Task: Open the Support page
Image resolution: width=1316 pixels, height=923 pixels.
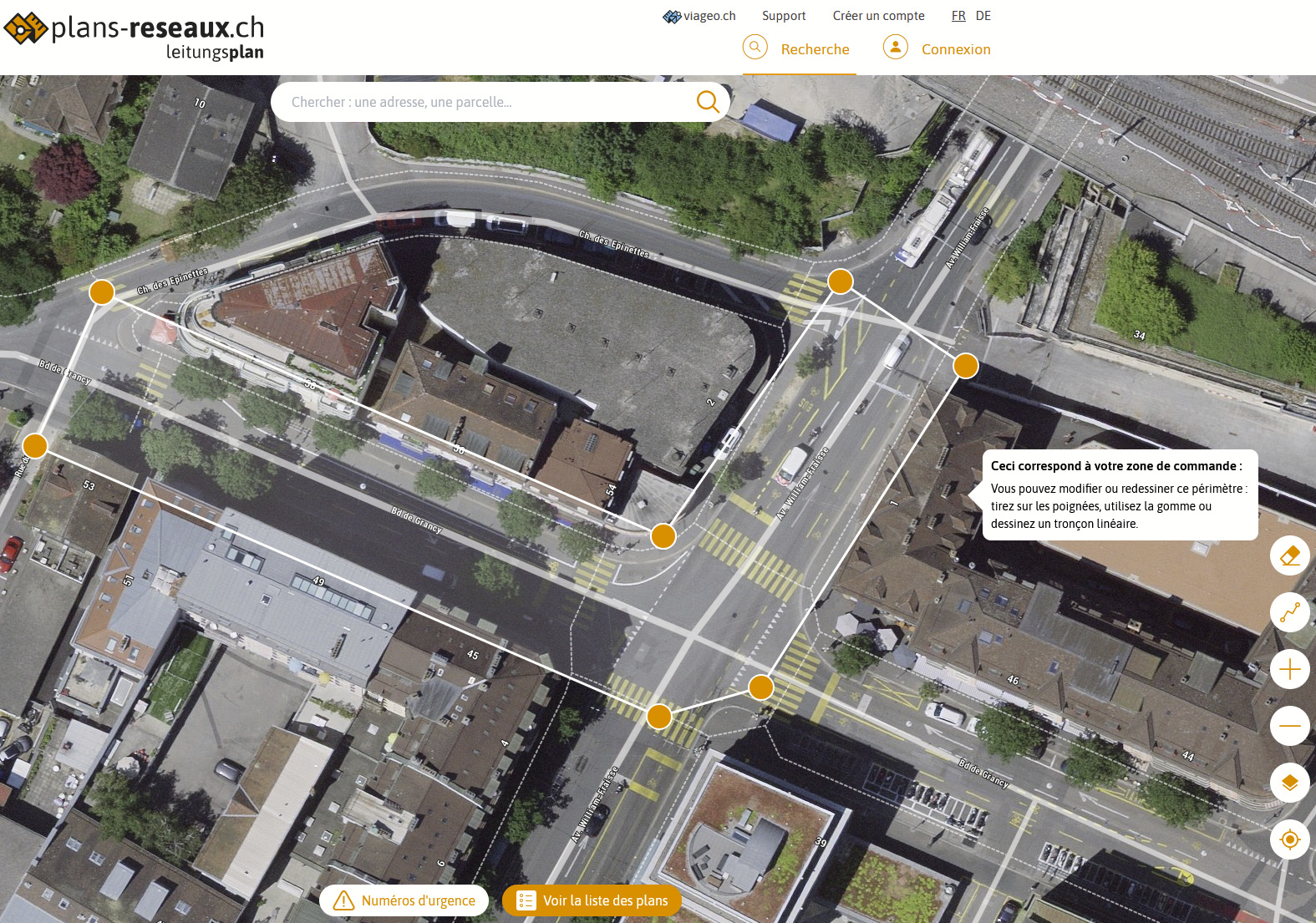Action: 783,16
